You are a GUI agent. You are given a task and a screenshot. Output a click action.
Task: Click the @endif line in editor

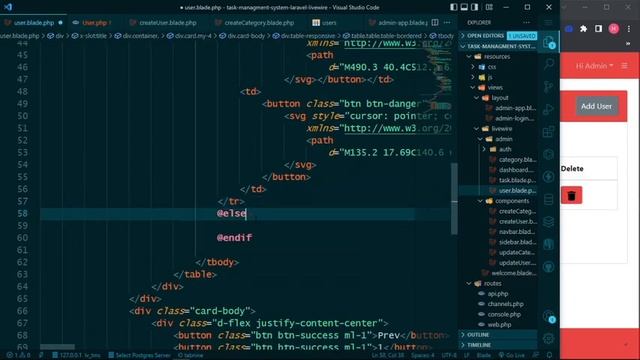click(234, 238)
